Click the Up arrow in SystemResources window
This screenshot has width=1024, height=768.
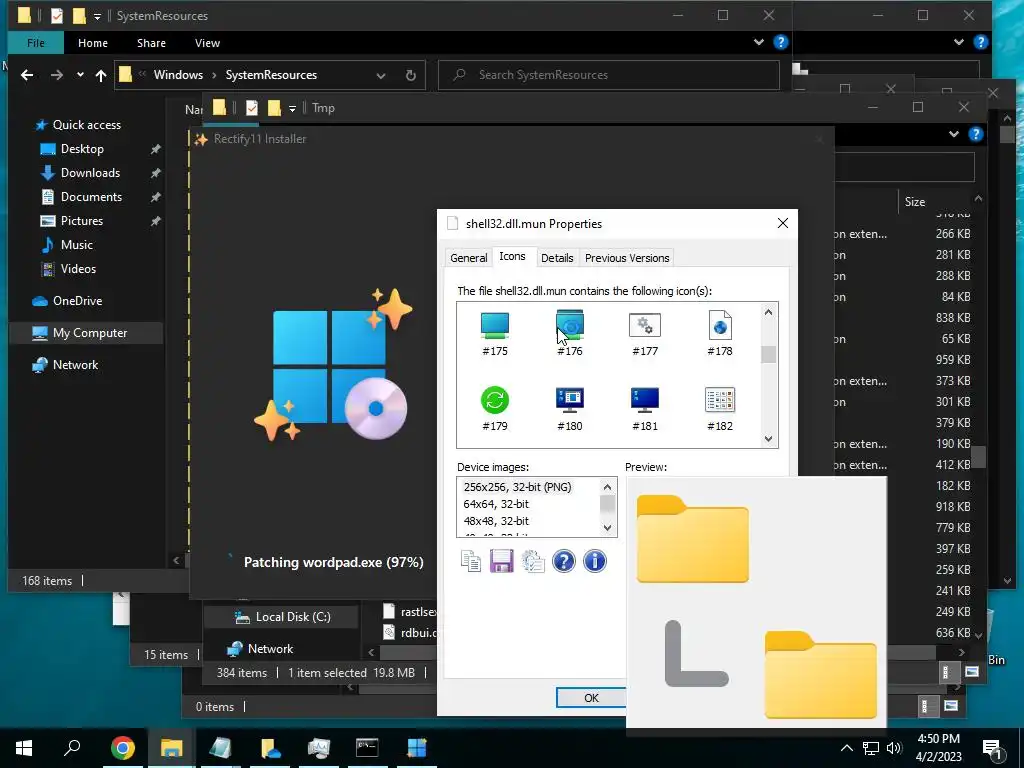coord(101,75)
